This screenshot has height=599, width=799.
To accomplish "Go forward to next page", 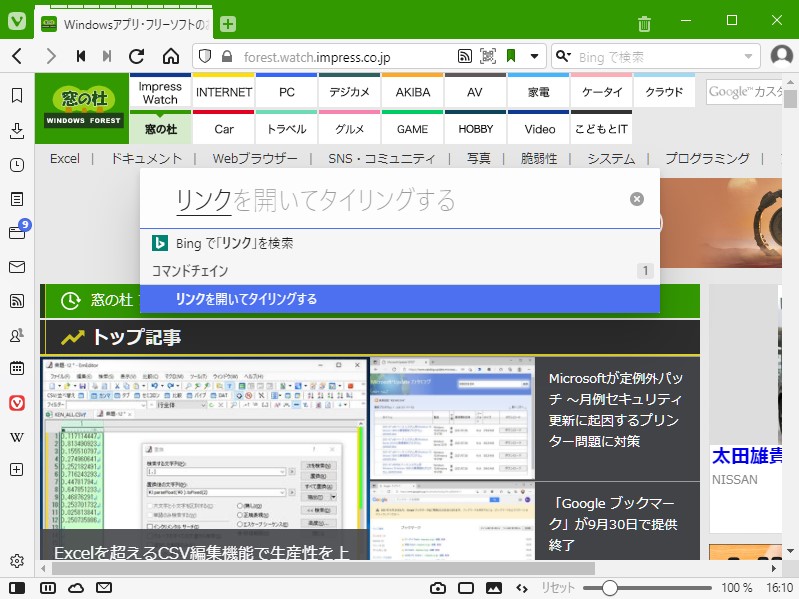I will (x=50, y=56).
